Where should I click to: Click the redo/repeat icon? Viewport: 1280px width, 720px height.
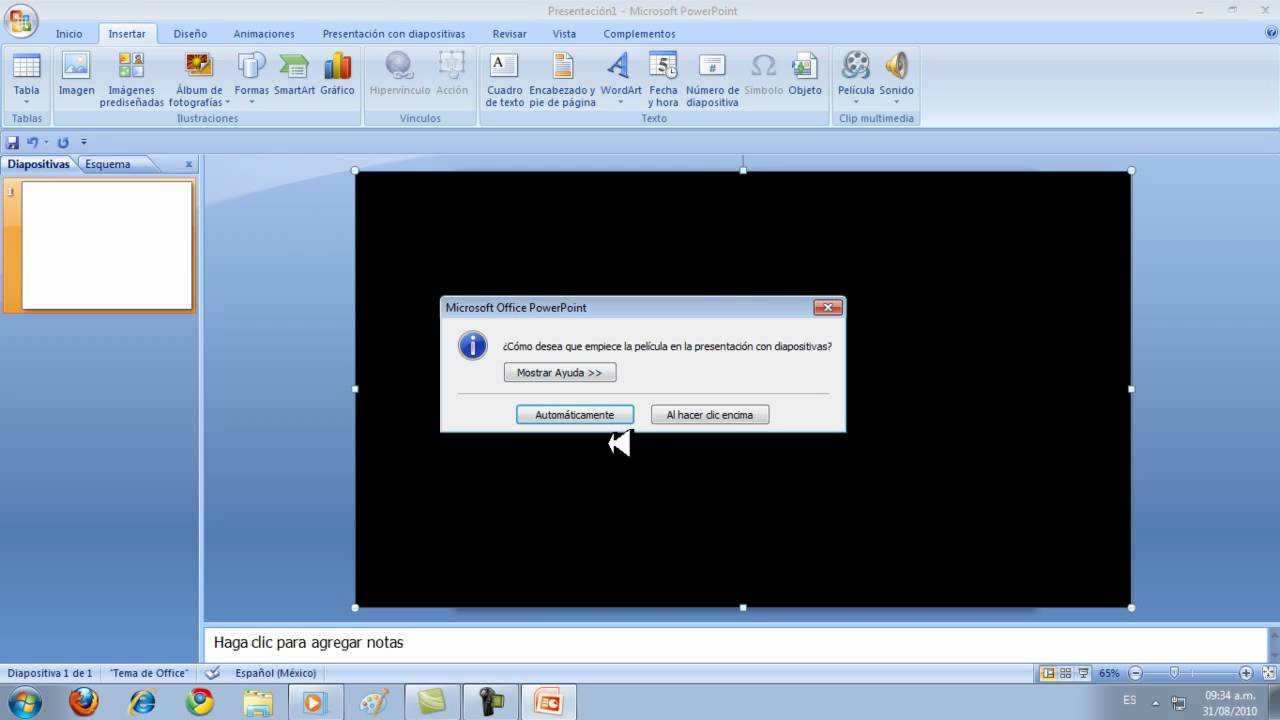click(x=63, y=142)
